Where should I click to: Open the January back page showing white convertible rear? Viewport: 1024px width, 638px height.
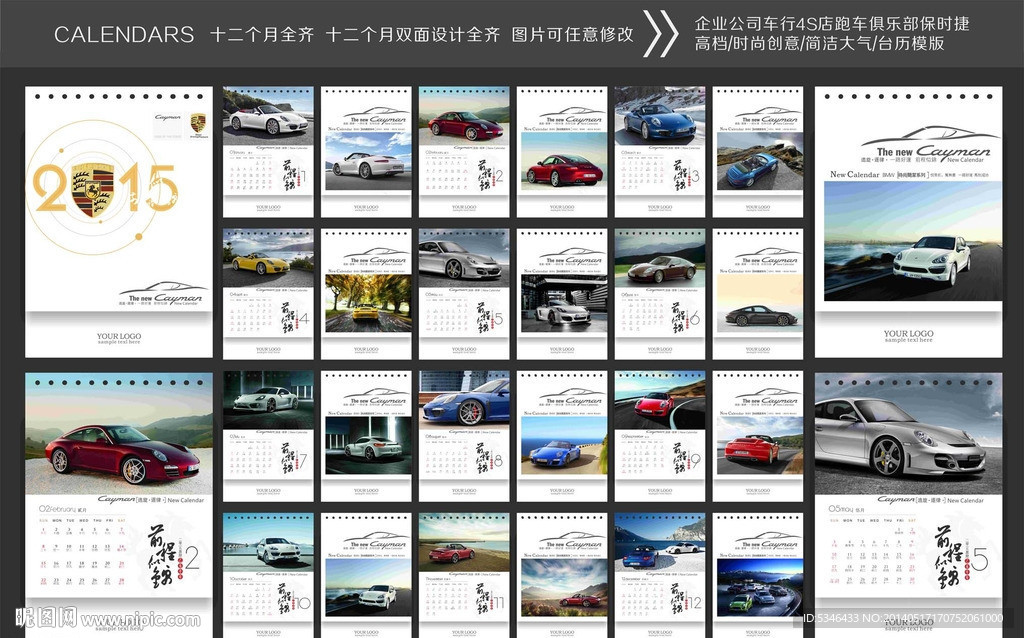[x=366, y=152]
